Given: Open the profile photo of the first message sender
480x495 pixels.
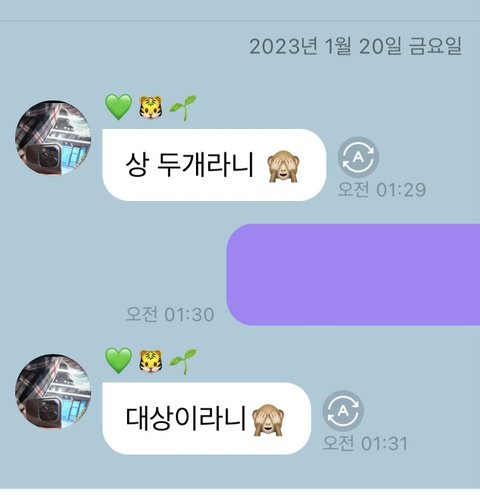Looking at the screenshot, I should [53, 138].
